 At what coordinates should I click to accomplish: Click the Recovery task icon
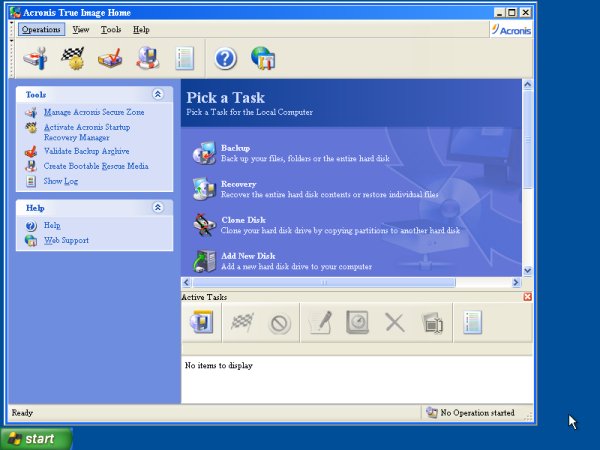pos(204,189)
